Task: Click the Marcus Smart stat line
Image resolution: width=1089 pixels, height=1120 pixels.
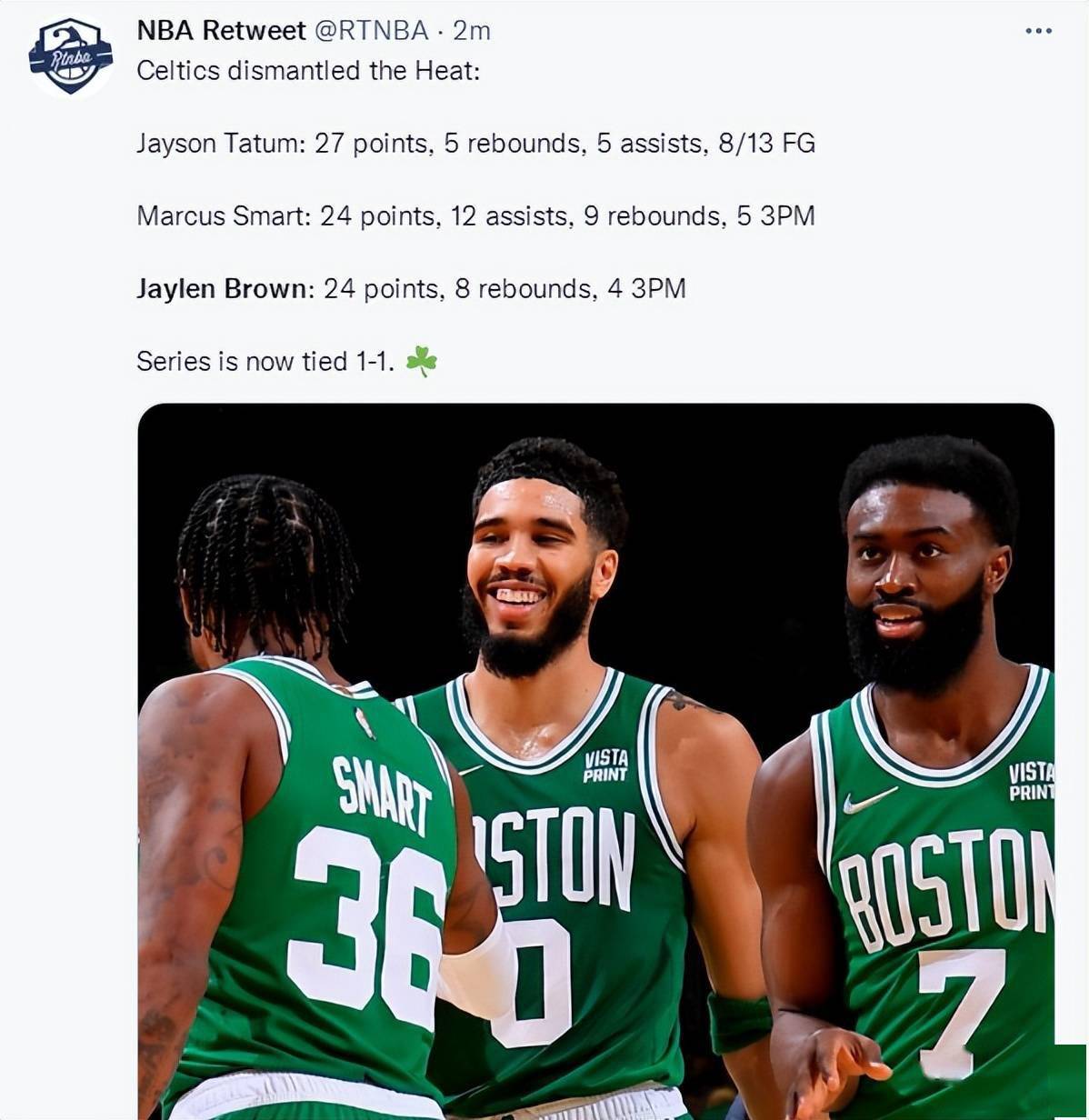Action: pyautogui.click(x=475, y=215)
